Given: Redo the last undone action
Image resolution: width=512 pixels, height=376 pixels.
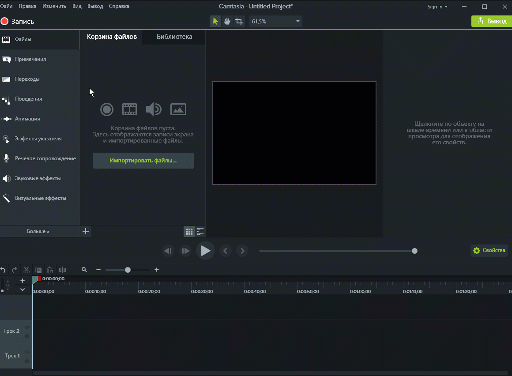Looking at the screenshot, I should (14, 270).
